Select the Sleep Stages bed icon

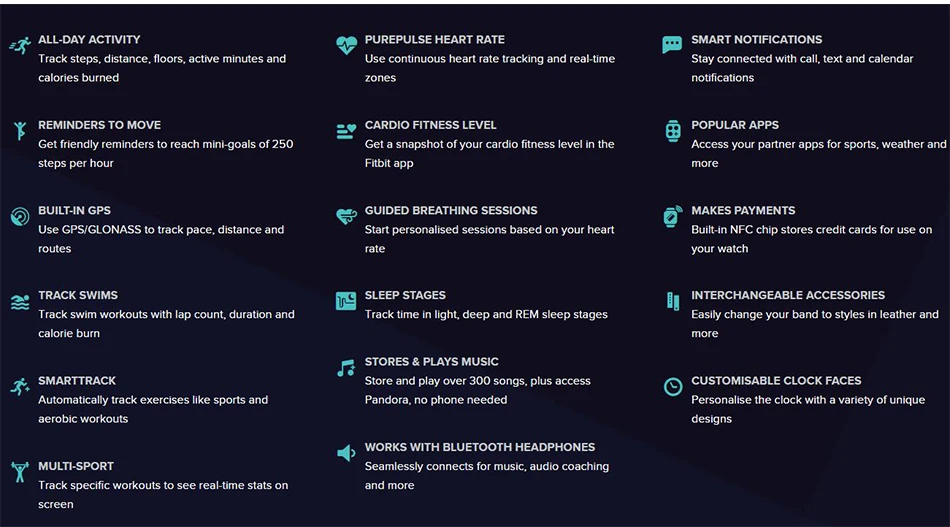coord(346,301)
